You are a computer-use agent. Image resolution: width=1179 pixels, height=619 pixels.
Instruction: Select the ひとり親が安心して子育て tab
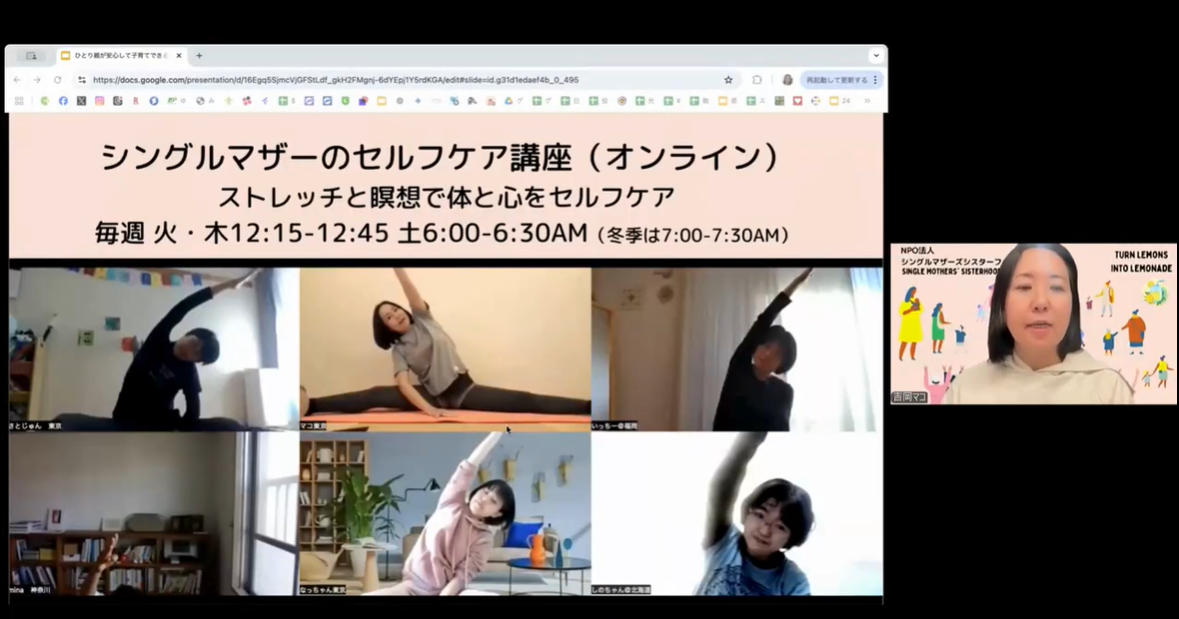point(120,56)
